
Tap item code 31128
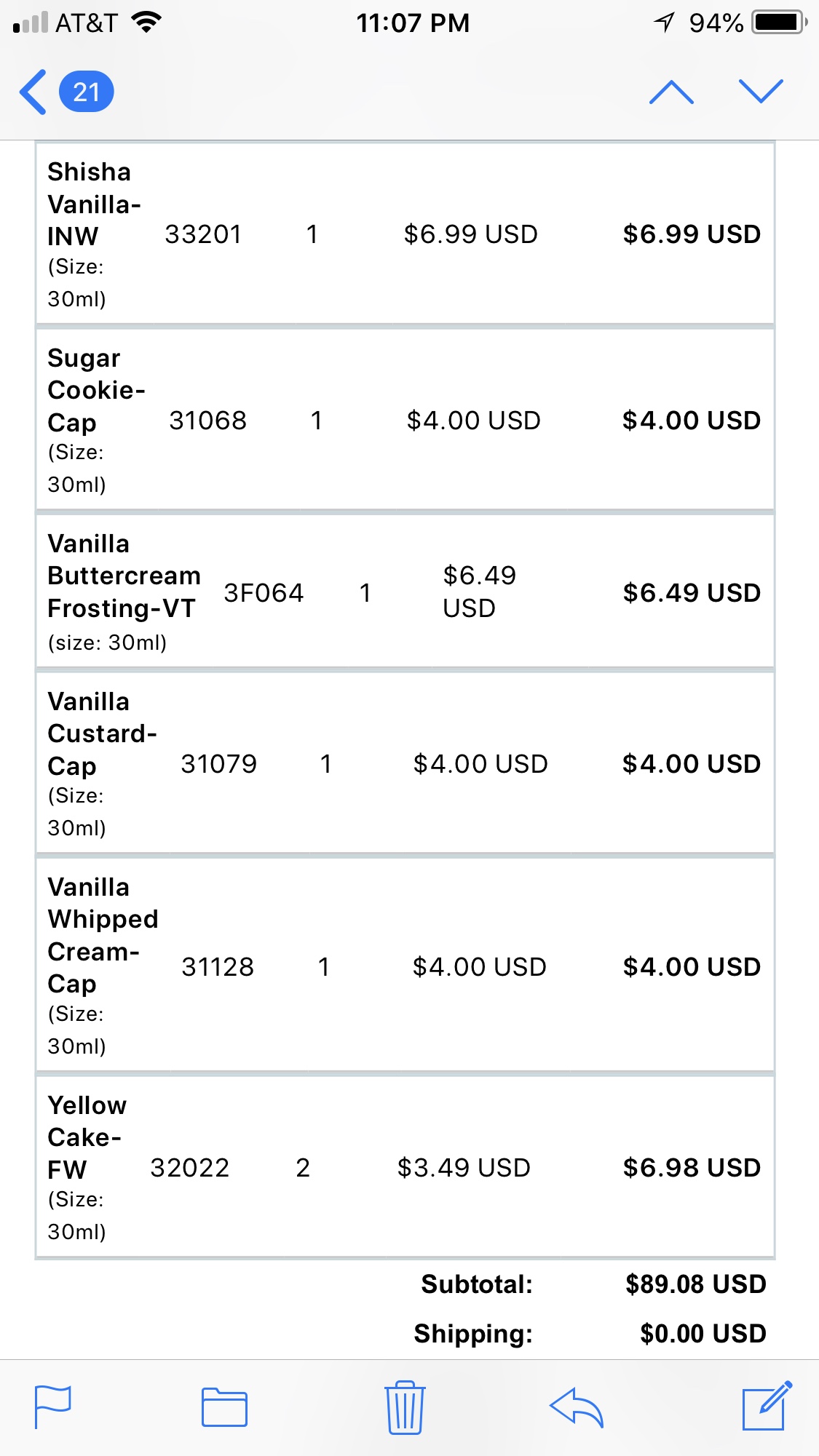tap(218, 967)
